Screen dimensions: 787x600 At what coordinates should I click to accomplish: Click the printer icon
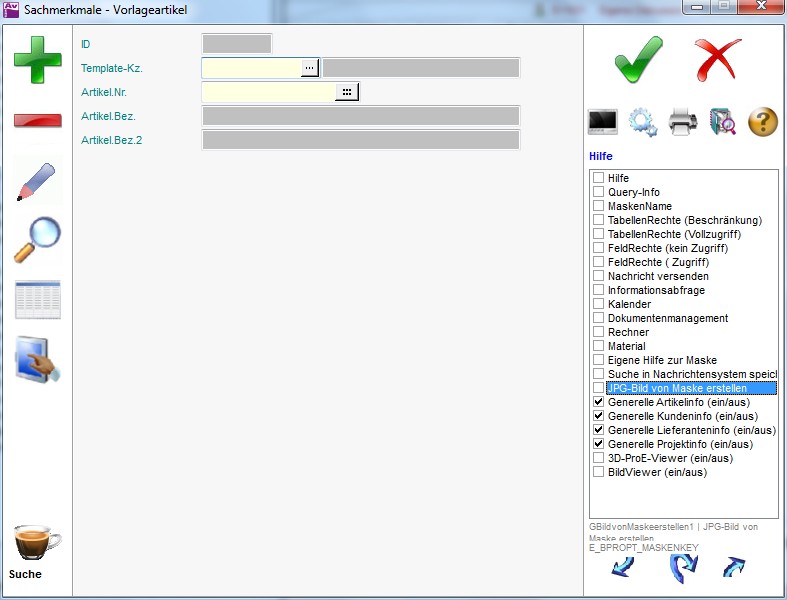pyautogui.click(x=683, y=122)
